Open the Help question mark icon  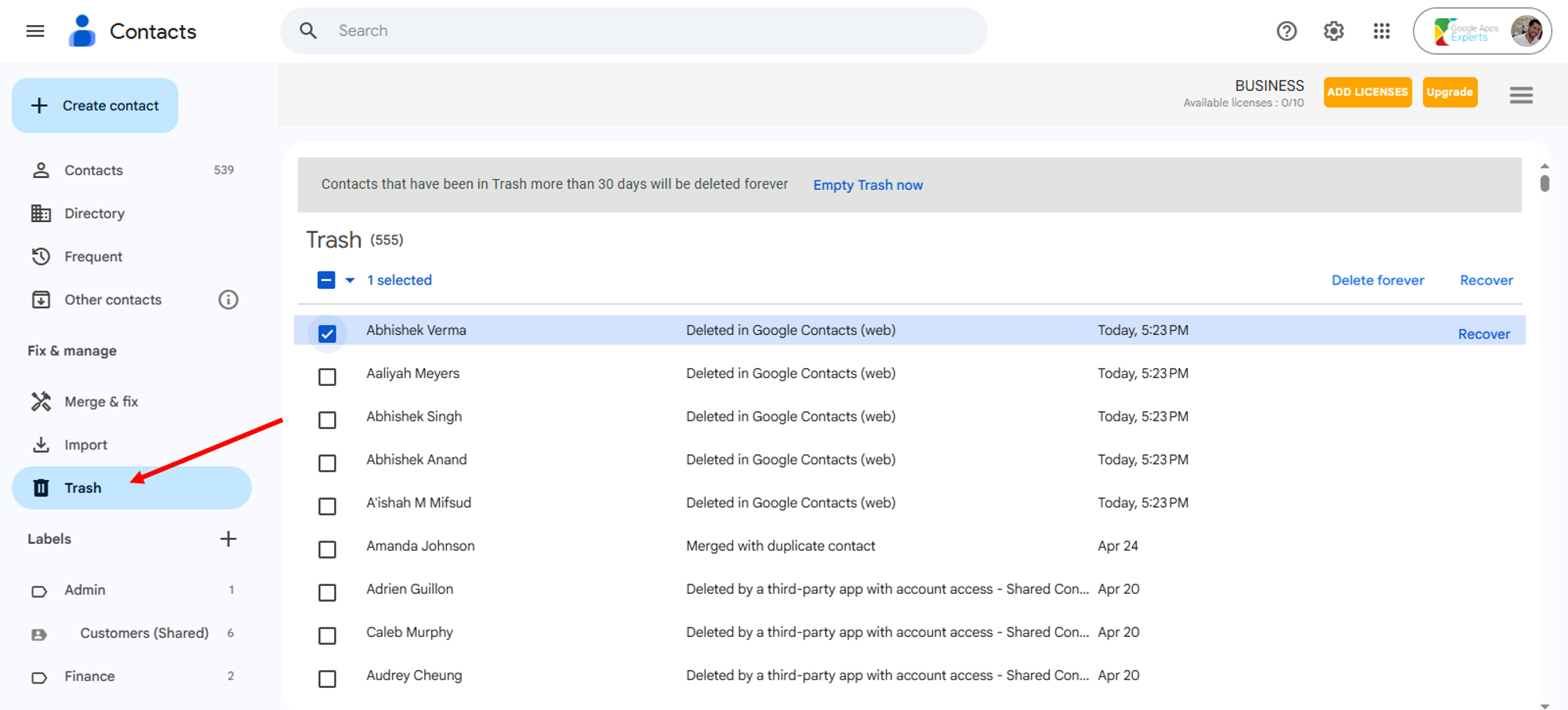1287,31
